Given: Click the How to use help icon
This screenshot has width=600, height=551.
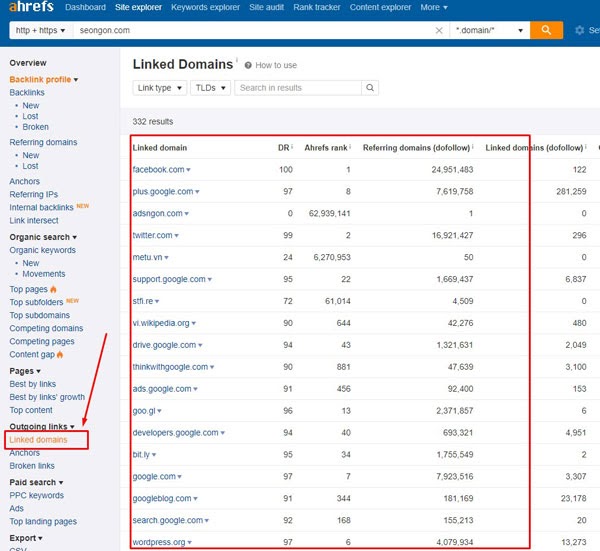Looking at the screenshot, I should click(x=248, y=65).
